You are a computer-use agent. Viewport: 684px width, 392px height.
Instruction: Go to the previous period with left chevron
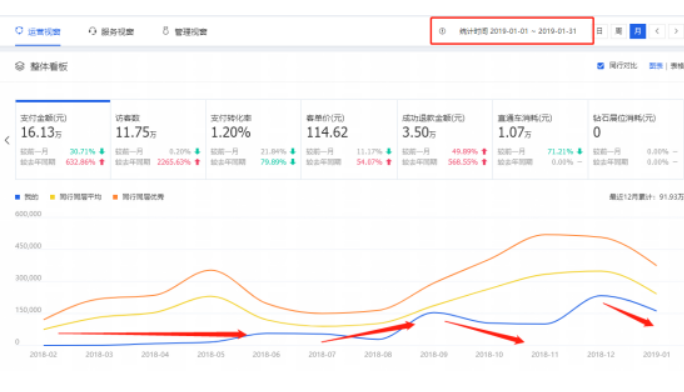(x=657, y=31)
